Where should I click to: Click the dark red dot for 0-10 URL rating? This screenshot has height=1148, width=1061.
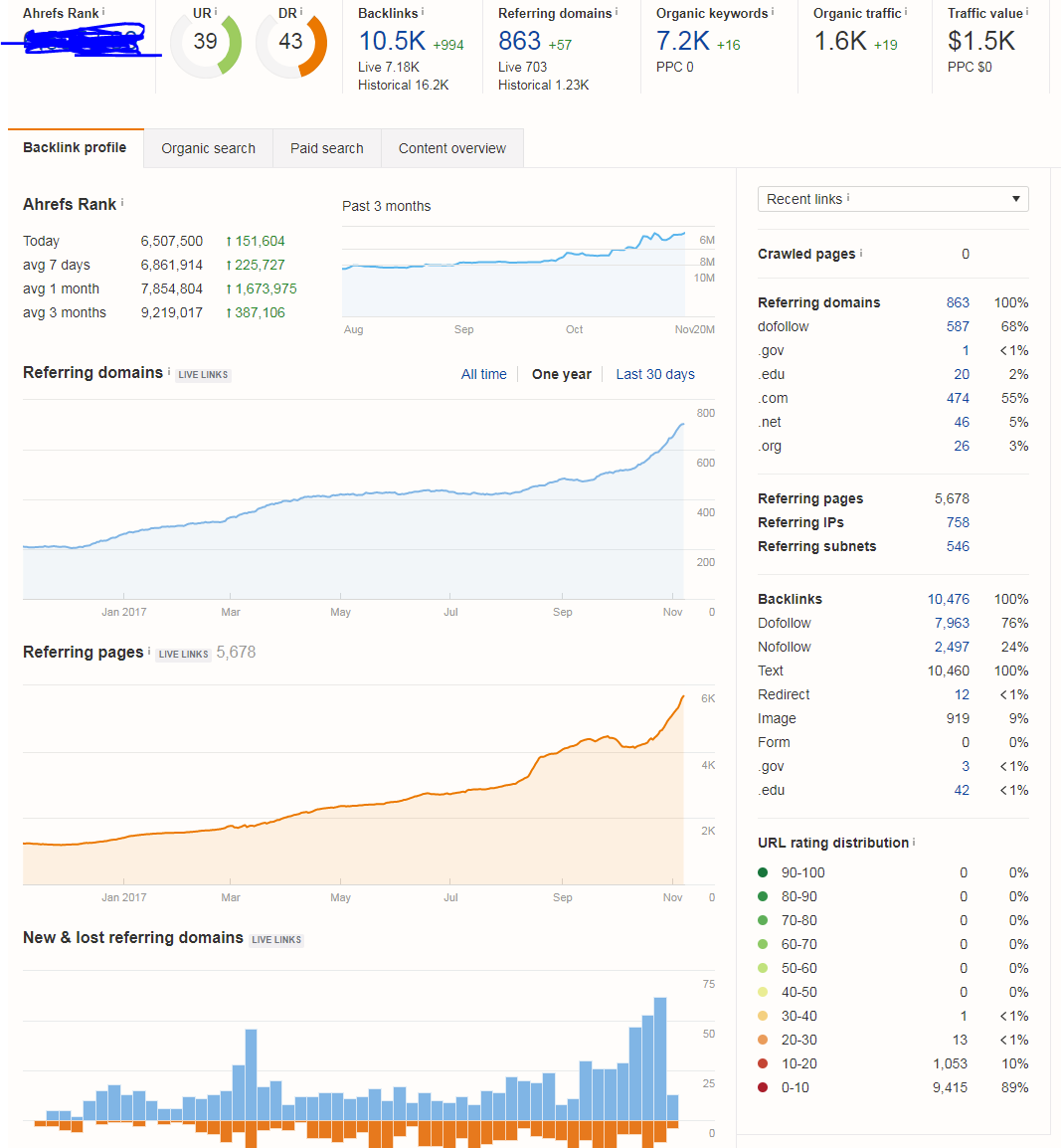tap(763, 1087)
